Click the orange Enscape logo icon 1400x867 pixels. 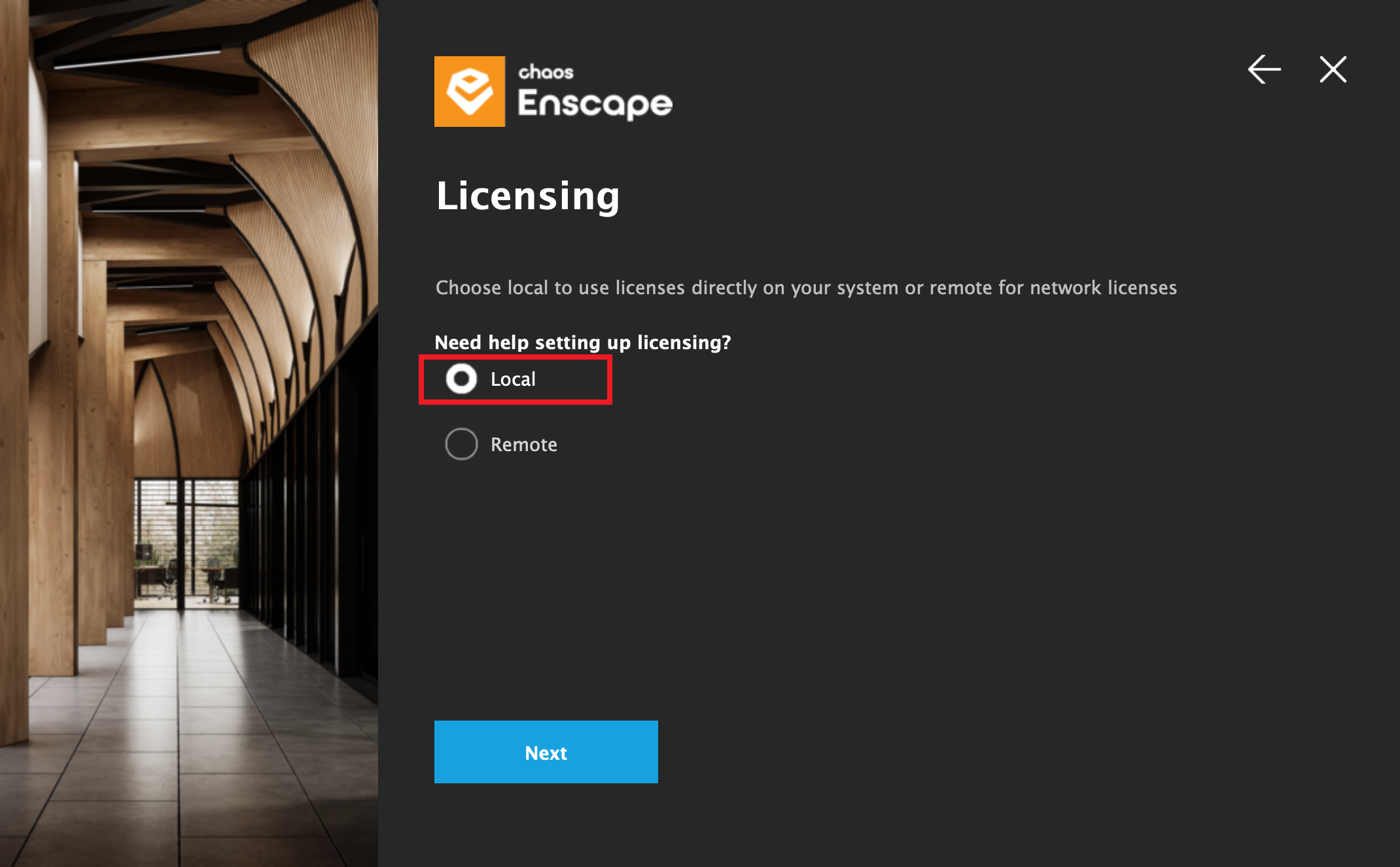[470, 92]
